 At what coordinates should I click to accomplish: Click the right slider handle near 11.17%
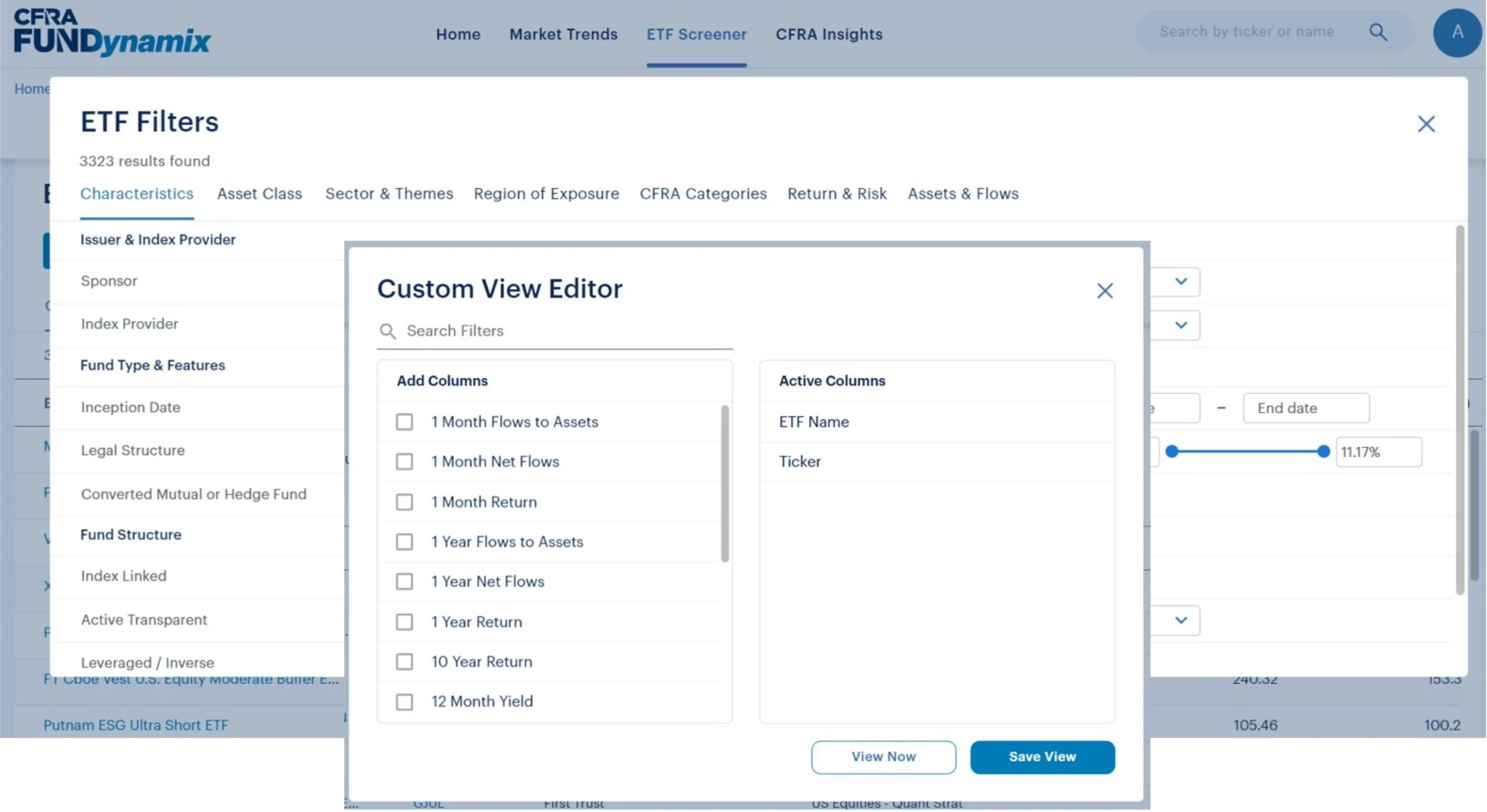click(1323, 451)
